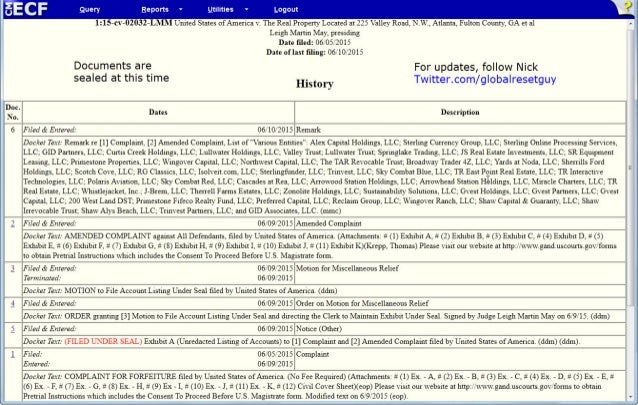Click "ORDER granting [3] Motion" docket text

pos(112,316)
